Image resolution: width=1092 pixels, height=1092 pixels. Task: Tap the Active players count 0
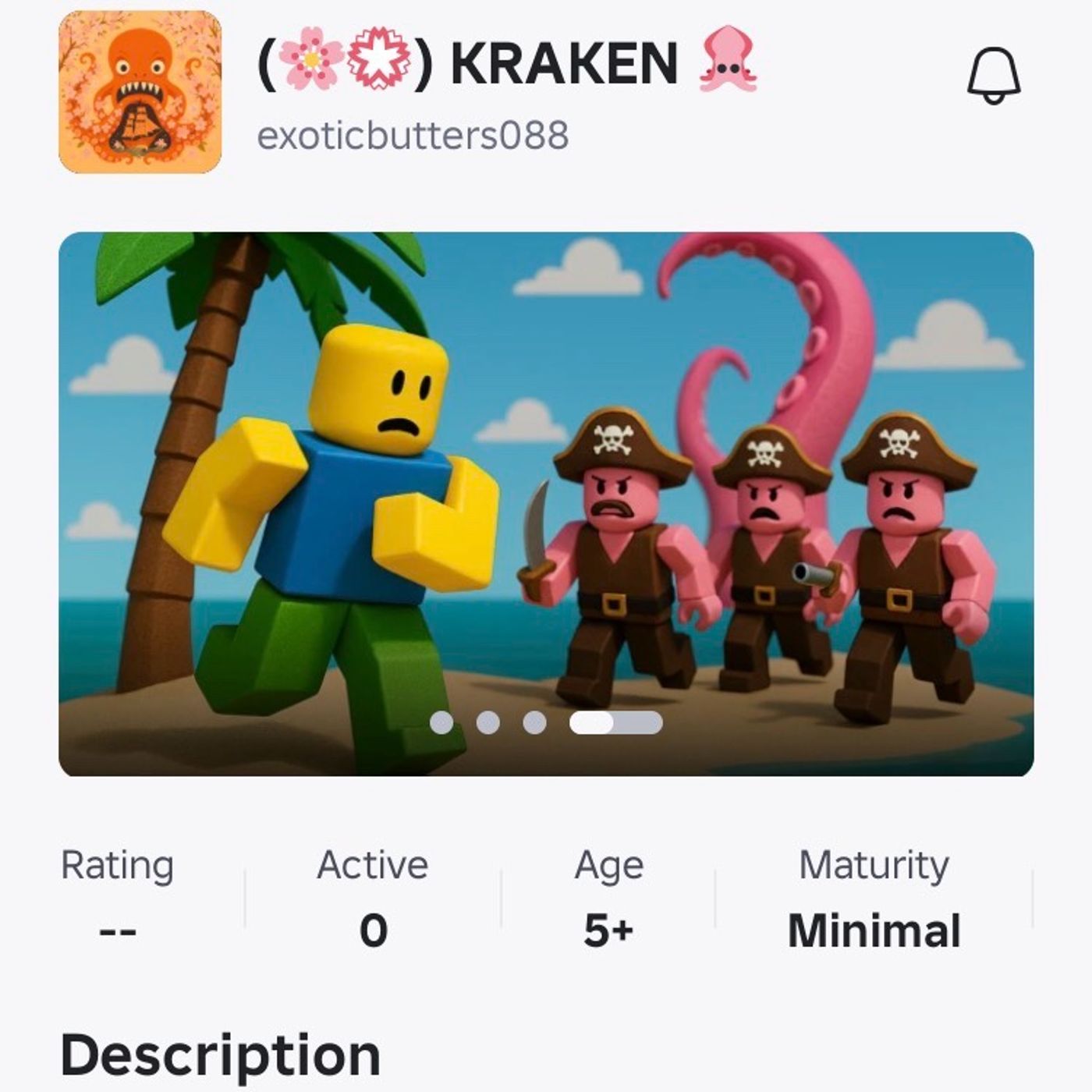click(374, 931)
